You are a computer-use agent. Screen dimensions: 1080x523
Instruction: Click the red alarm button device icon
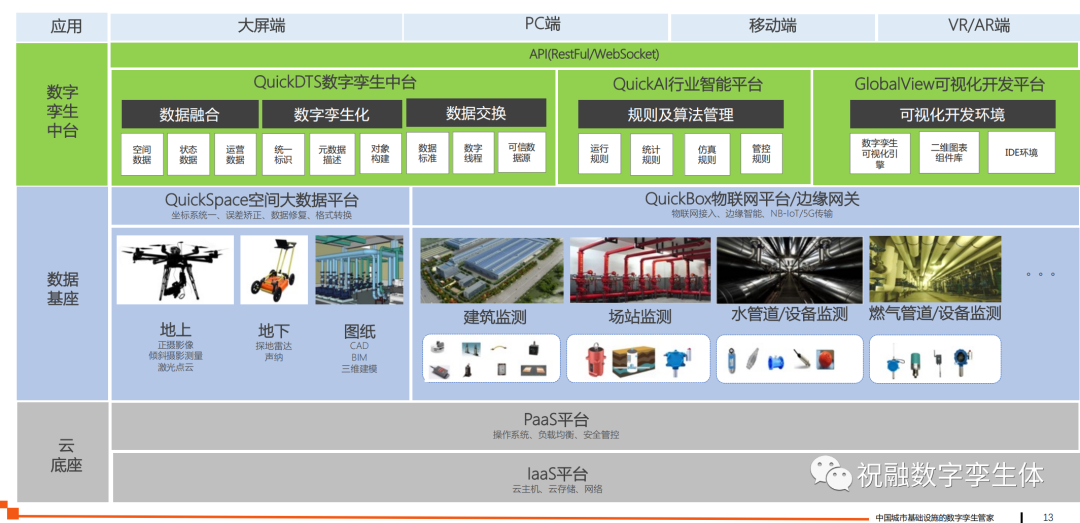(827, 359)
